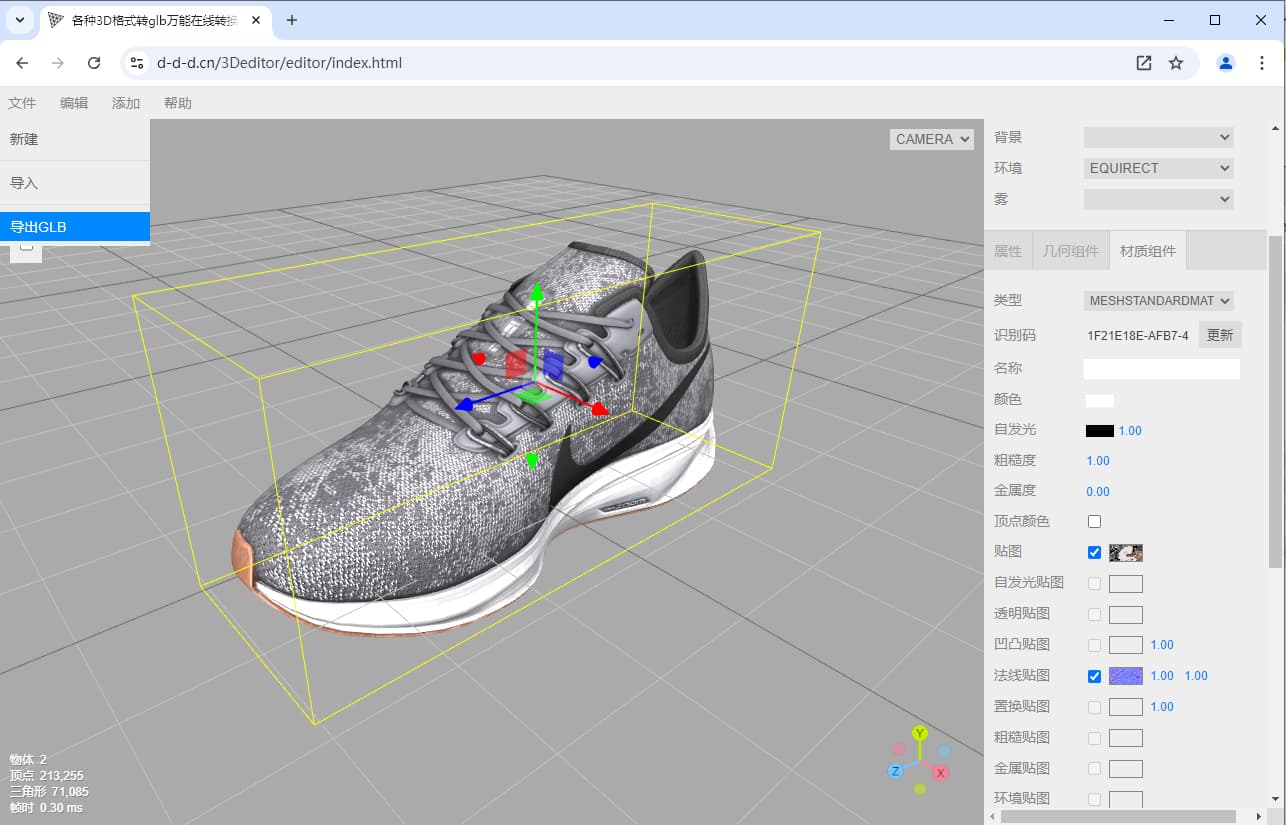
Task: Toggle the 顶点颜色 checkbox
Action: pos(1094,521)
